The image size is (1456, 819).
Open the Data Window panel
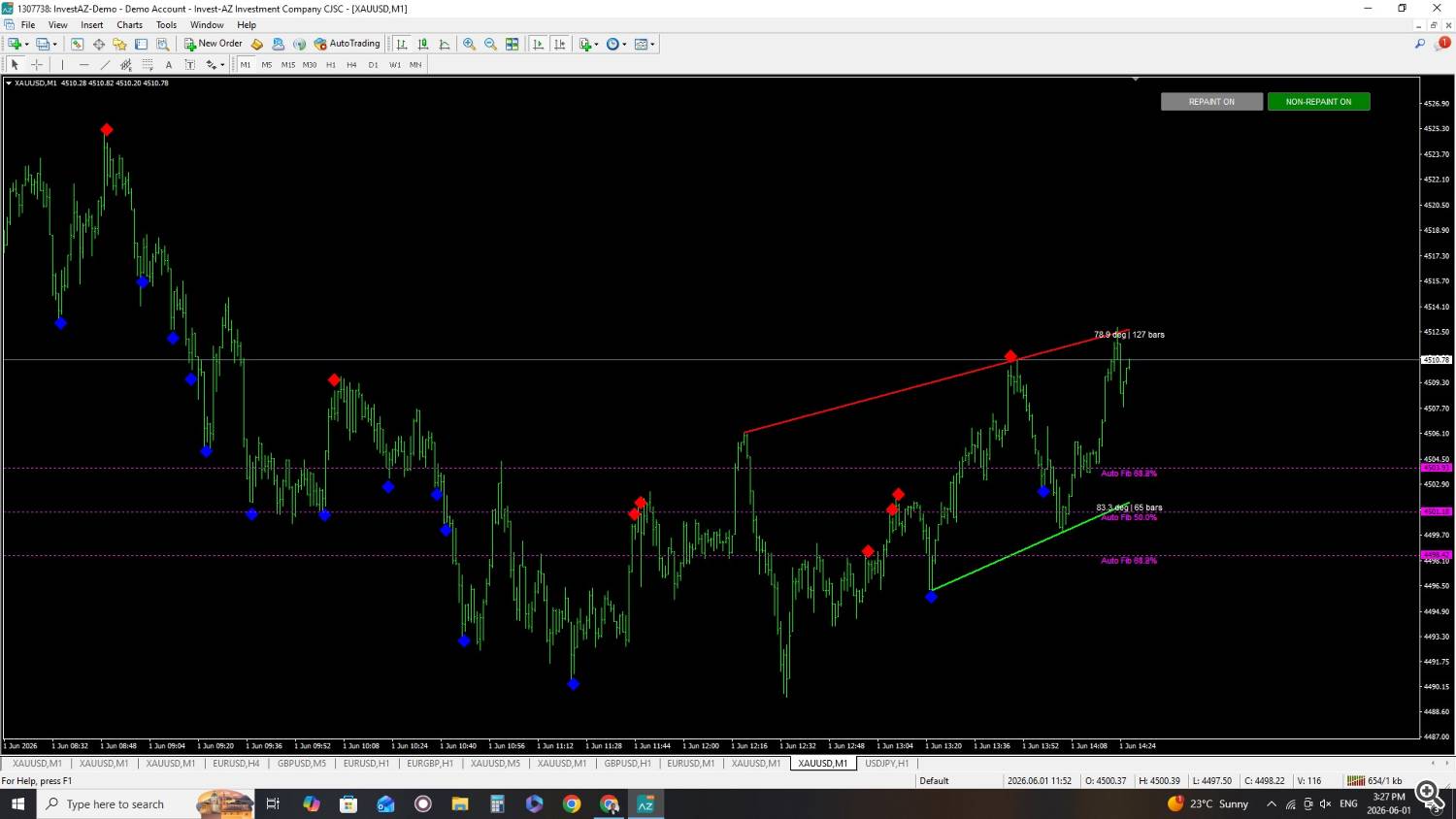[x=98, y=44]
